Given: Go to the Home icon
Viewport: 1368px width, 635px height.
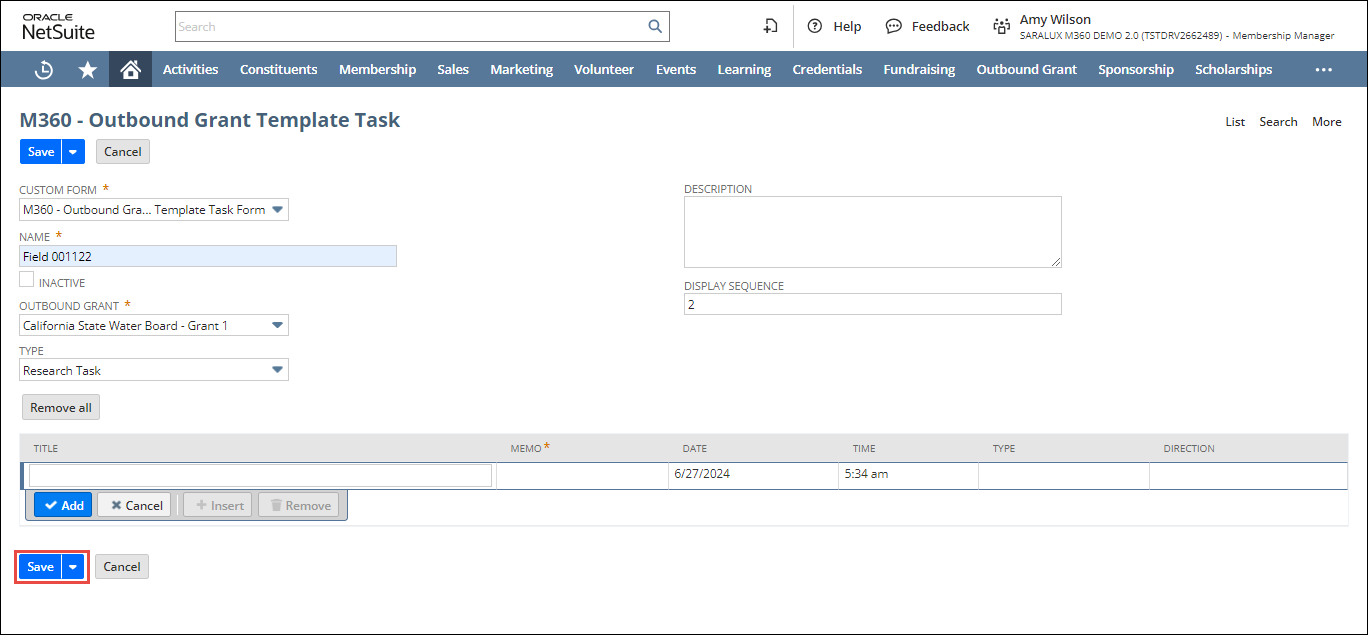Looking at the screenshot, I should 130,69.
